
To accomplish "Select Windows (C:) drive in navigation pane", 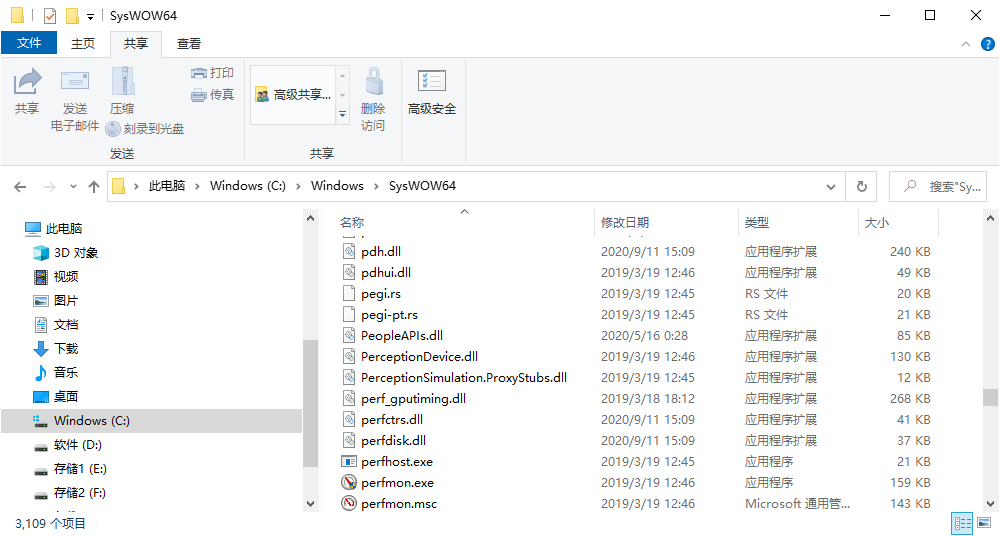I will tap(151, 421).
